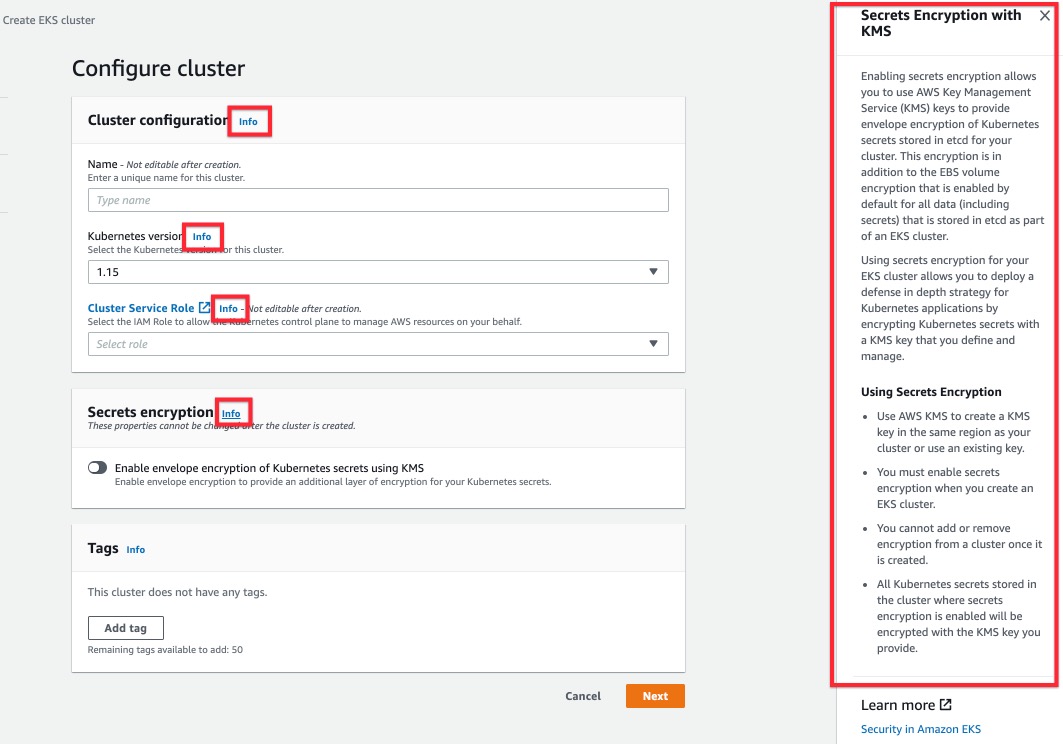Click 'Enter a unique name for this cluster.' text
Screen dimensions: 1063x744
(166, 178)
